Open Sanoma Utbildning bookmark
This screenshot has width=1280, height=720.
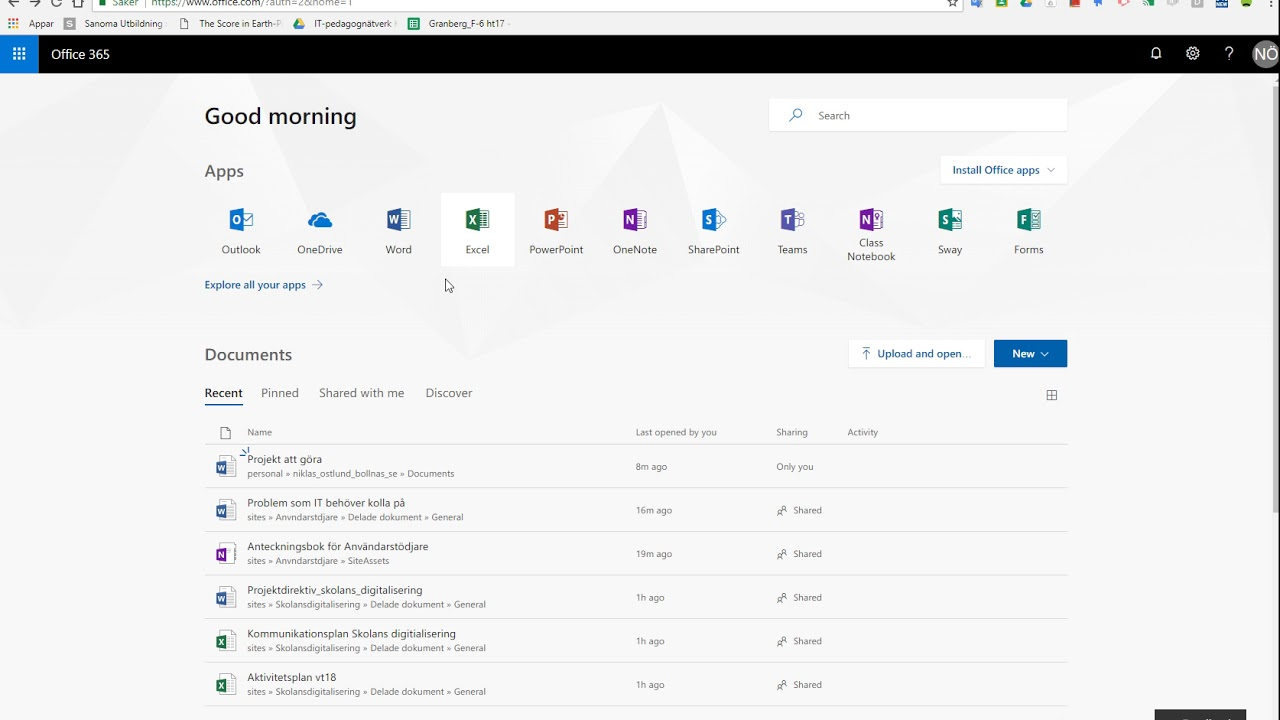115,23
